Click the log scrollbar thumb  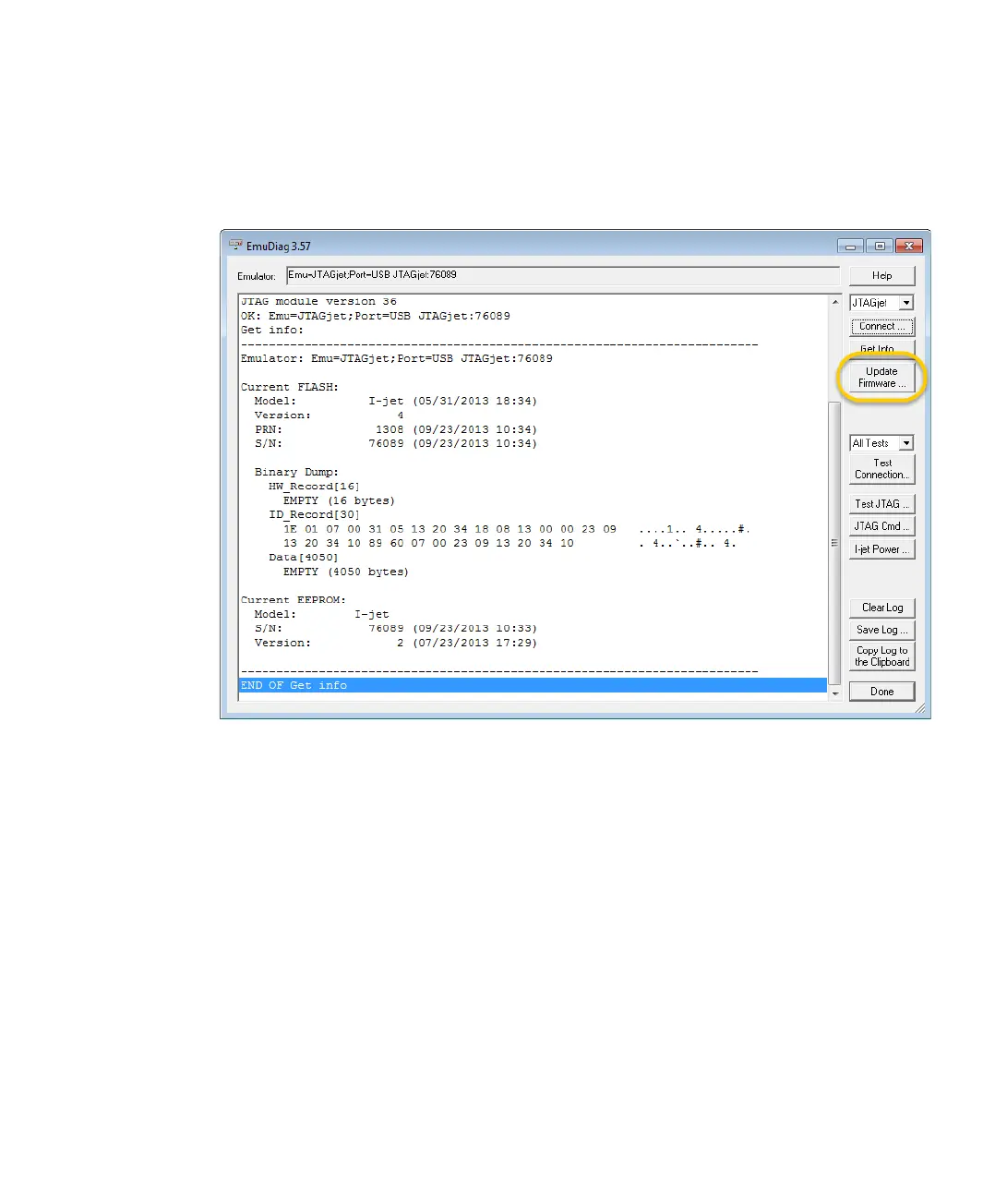(x=835, y=543)
